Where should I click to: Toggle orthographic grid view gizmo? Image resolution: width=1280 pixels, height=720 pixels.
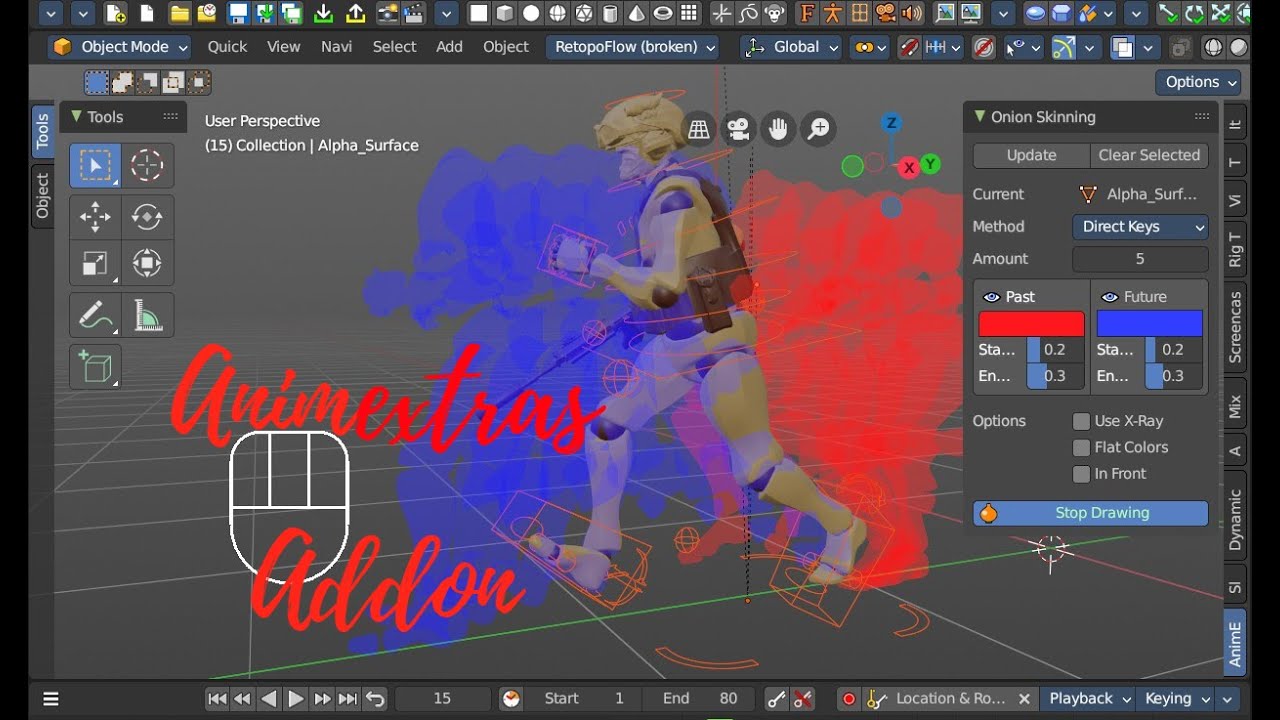pos(698,128)
